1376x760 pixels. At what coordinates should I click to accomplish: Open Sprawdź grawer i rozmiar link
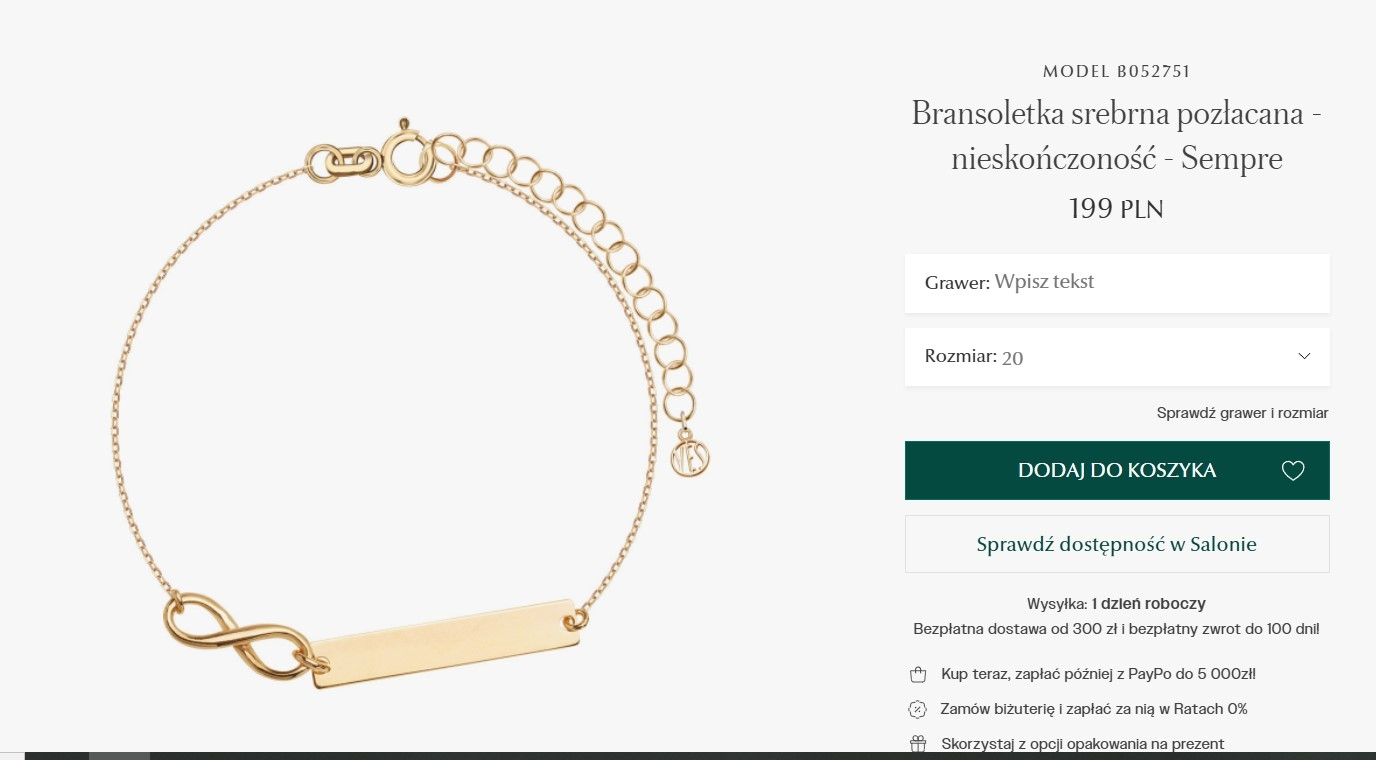pyautogui.click(x=1242, y=413)
